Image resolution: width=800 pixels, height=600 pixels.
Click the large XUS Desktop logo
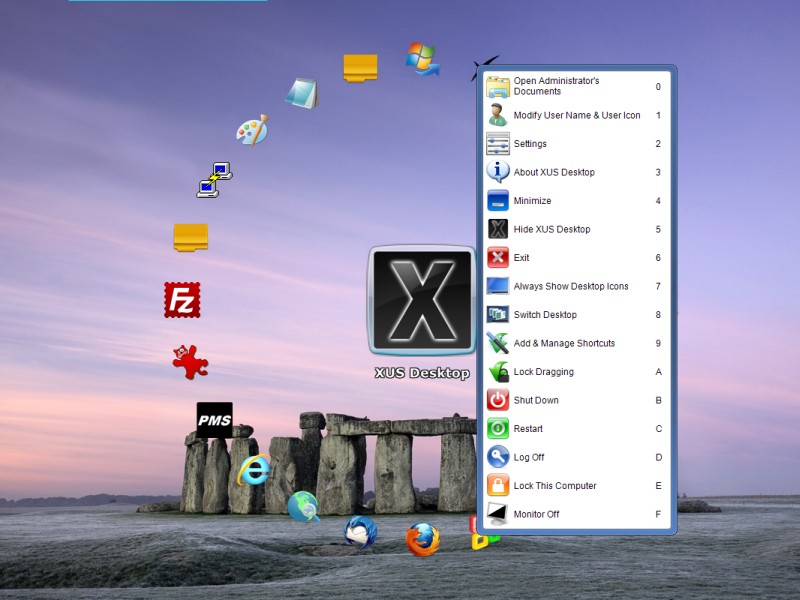[x=421, y=301]
